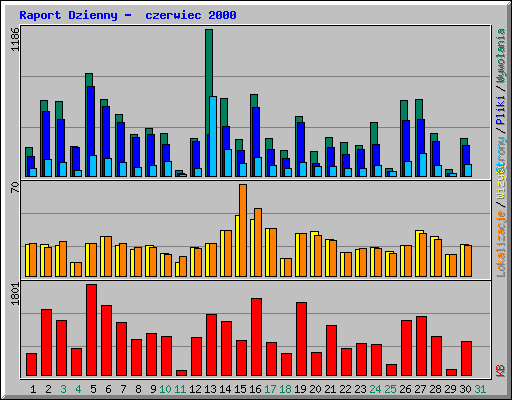
Task: Click the tallest green bar on day 13
Action: tap(209, 103)
